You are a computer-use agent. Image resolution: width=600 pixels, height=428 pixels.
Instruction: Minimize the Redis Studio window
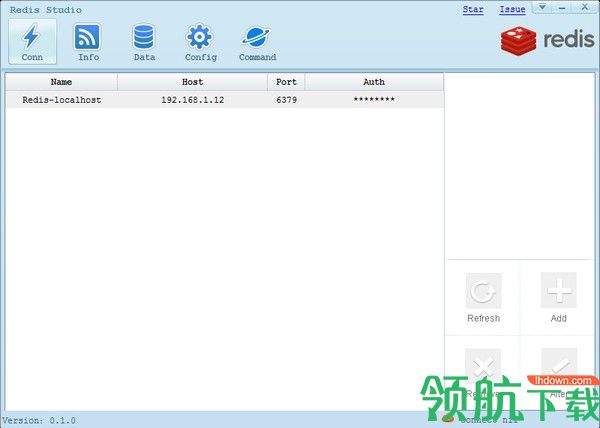tap(562, 7)
